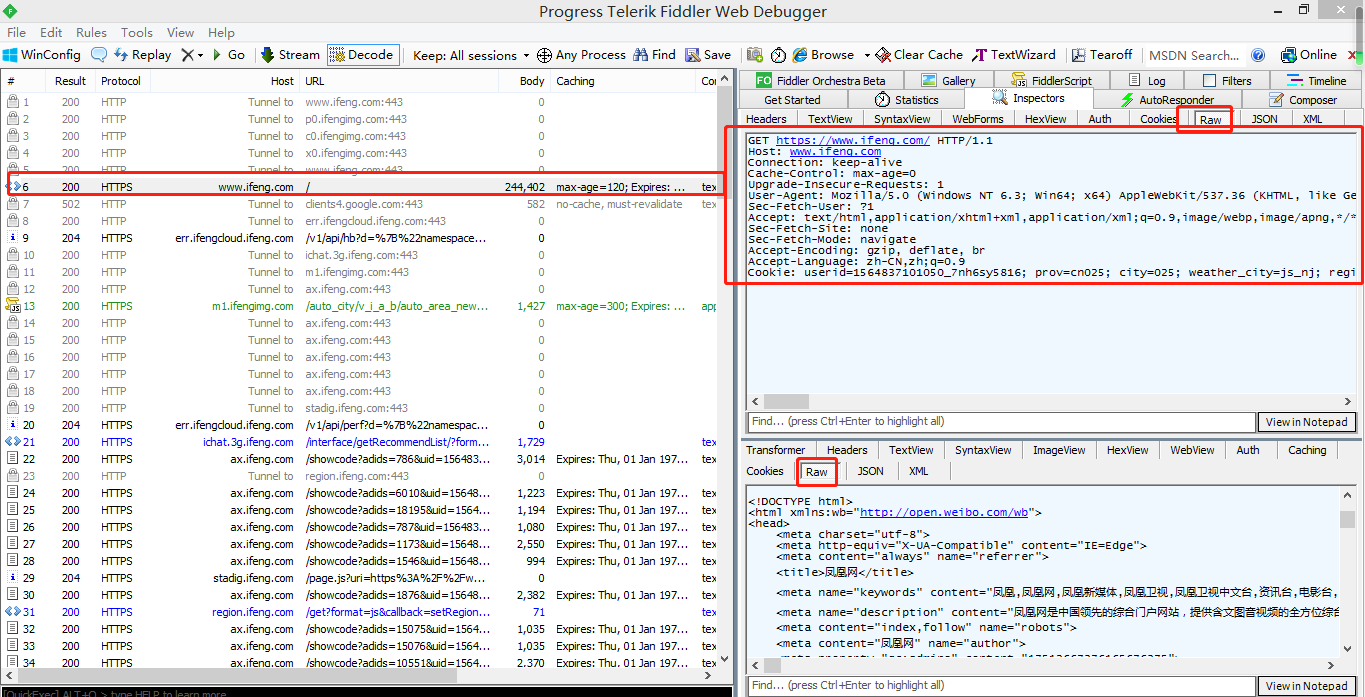Viewport: 1365px width, 697px height.
Task: Click the blue help question icon
Action: [1258, 55]
